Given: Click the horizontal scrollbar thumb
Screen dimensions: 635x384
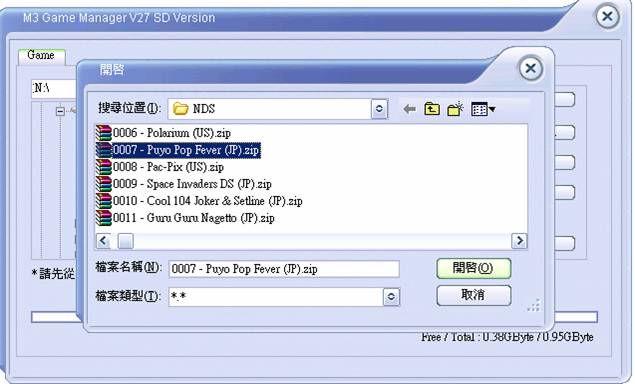Looking at the screenshot, I should click(126, 241).
